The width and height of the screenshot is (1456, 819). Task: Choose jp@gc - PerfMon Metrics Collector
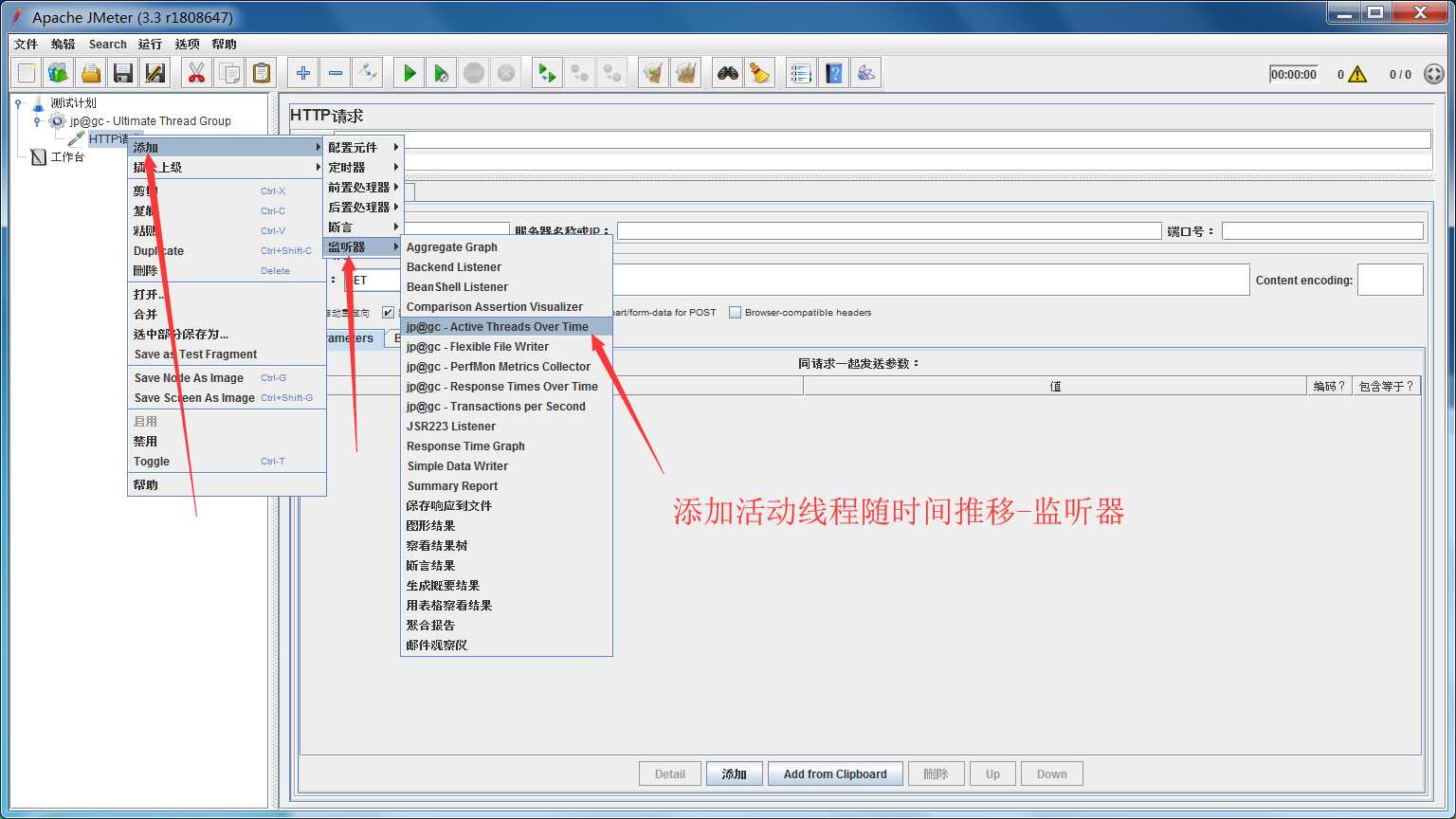pyautogui.click(x=506, y=366)
